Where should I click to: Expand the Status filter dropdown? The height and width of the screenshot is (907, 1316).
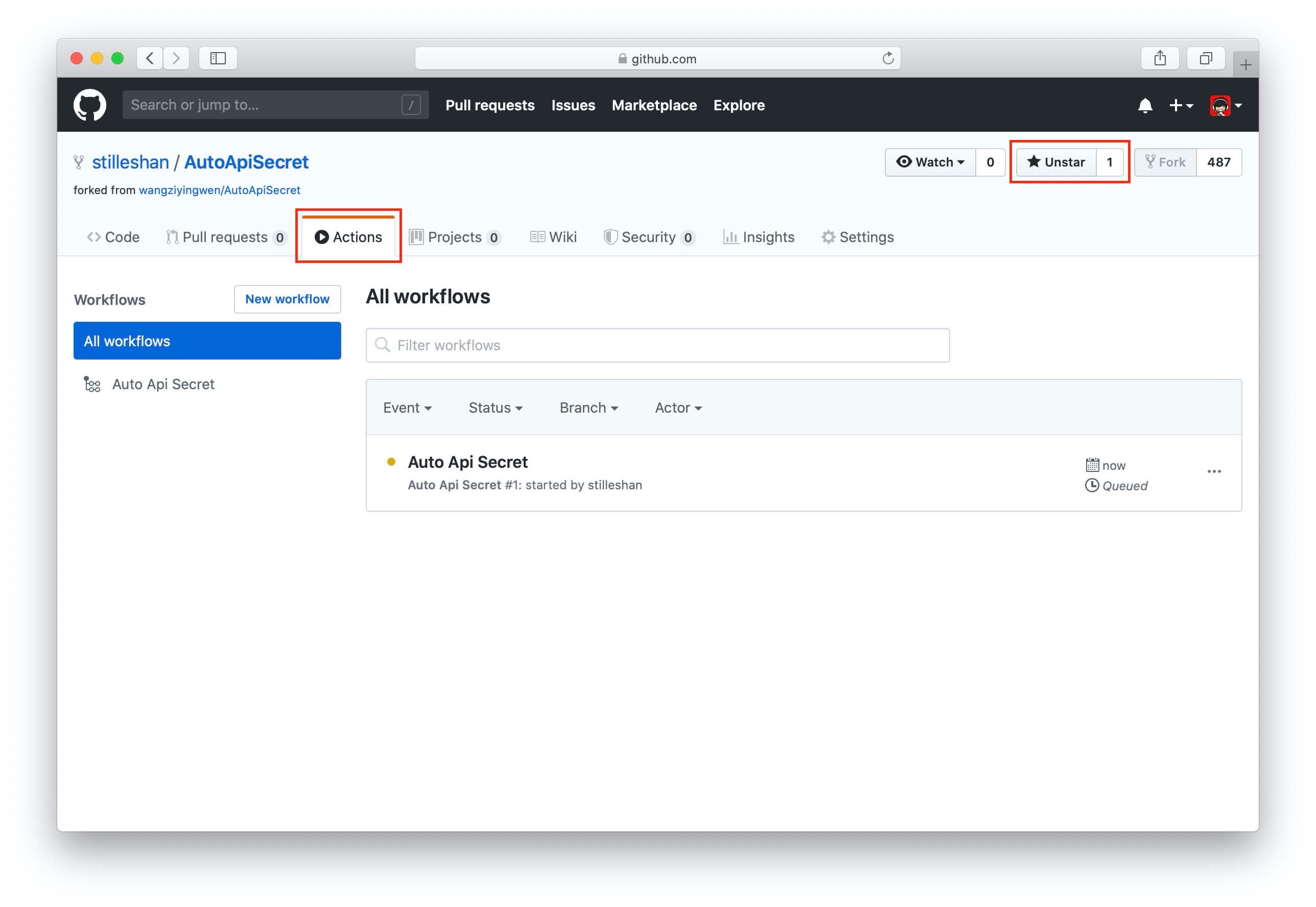tap(495, 408)
